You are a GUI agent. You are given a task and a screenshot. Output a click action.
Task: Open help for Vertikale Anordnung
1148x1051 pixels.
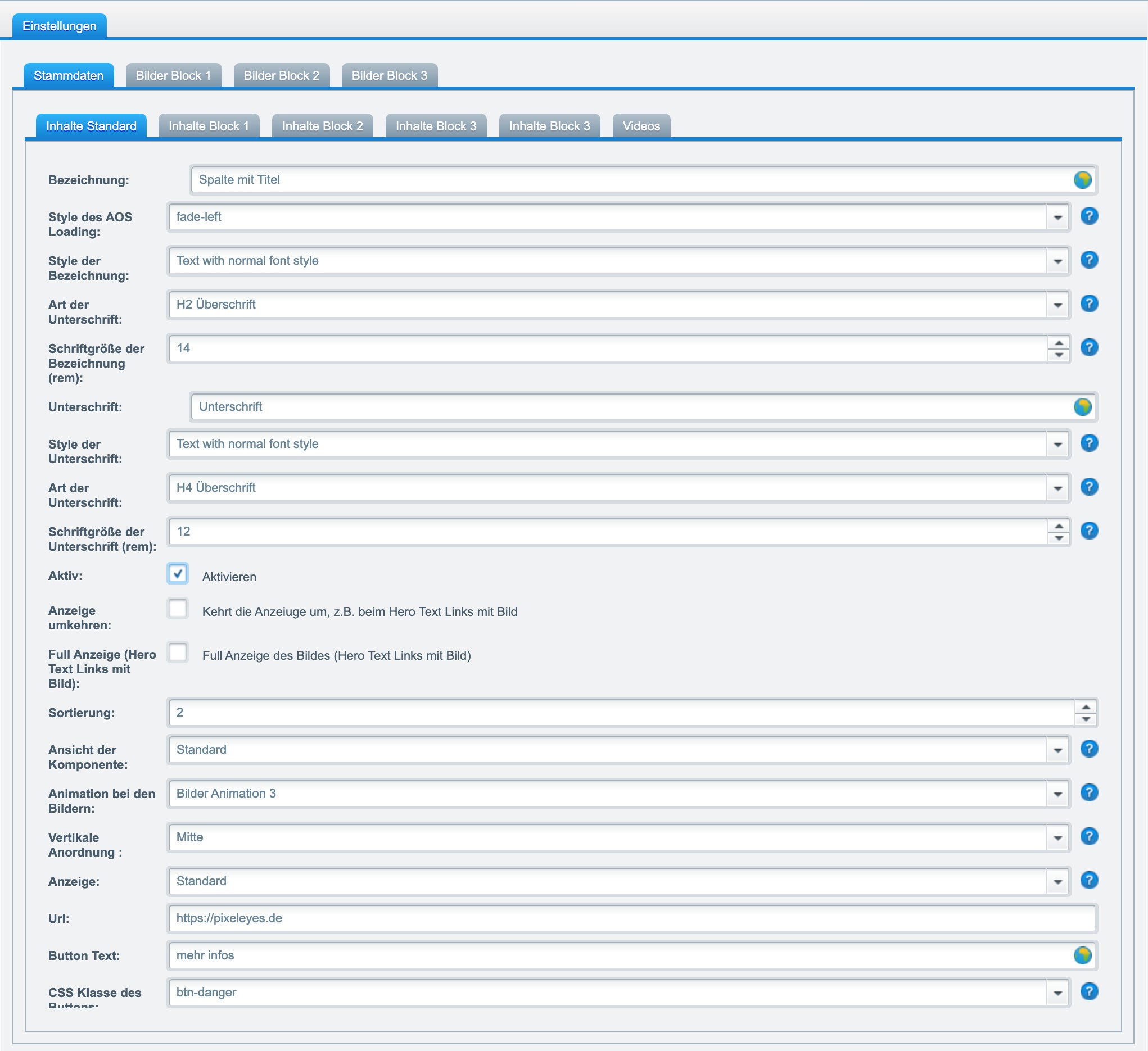tap(1089, 836)
